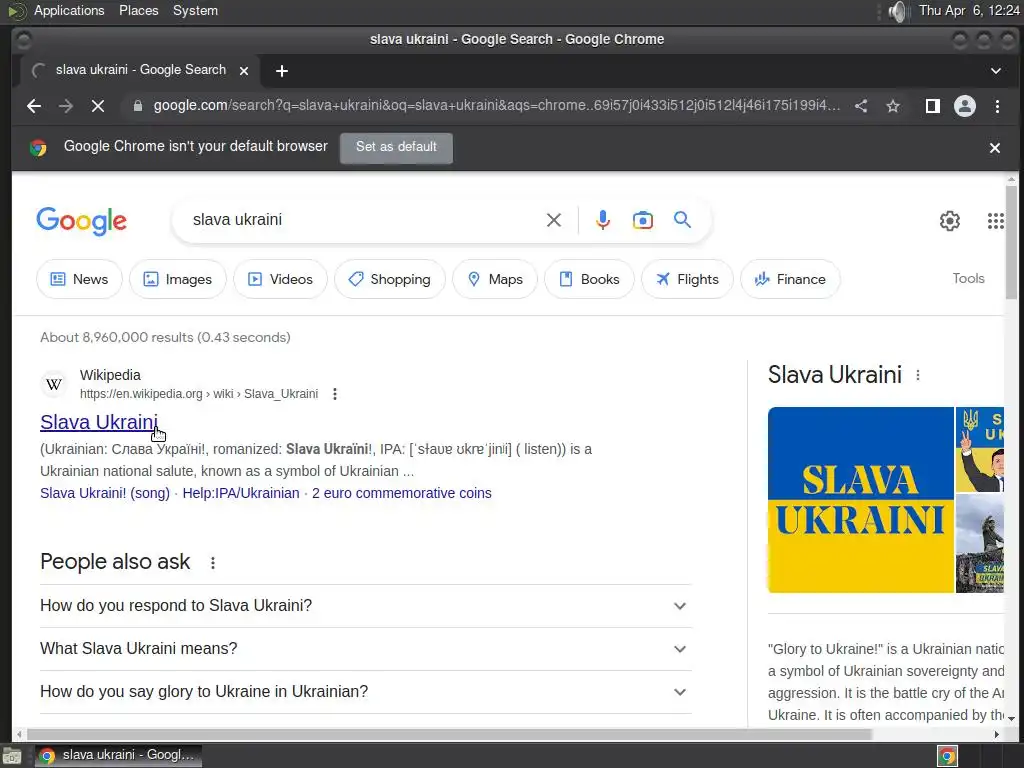Open Slava Ukraini Wikipedia result link
The width and height of the screenshot is (1024, 768).
[99, 423]
